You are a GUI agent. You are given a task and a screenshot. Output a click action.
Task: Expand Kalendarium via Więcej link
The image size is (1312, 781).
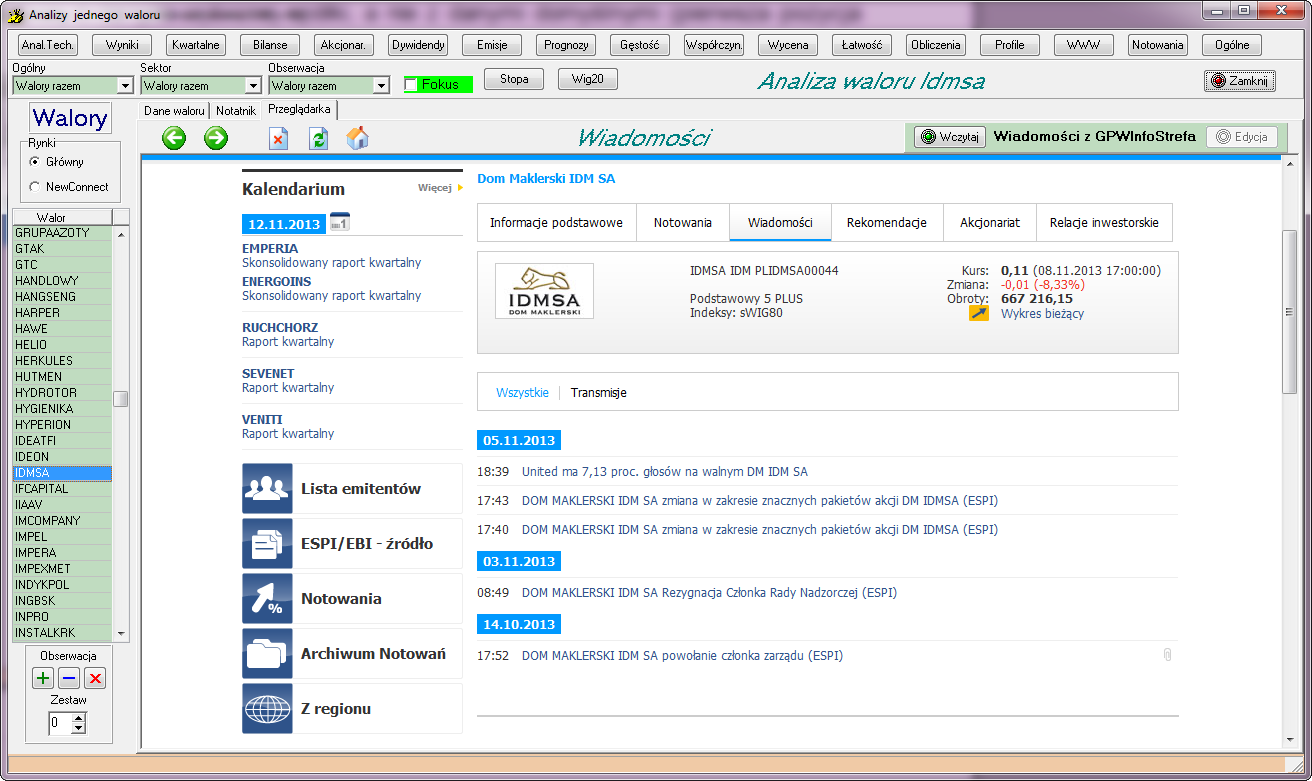tap(440, 188)
